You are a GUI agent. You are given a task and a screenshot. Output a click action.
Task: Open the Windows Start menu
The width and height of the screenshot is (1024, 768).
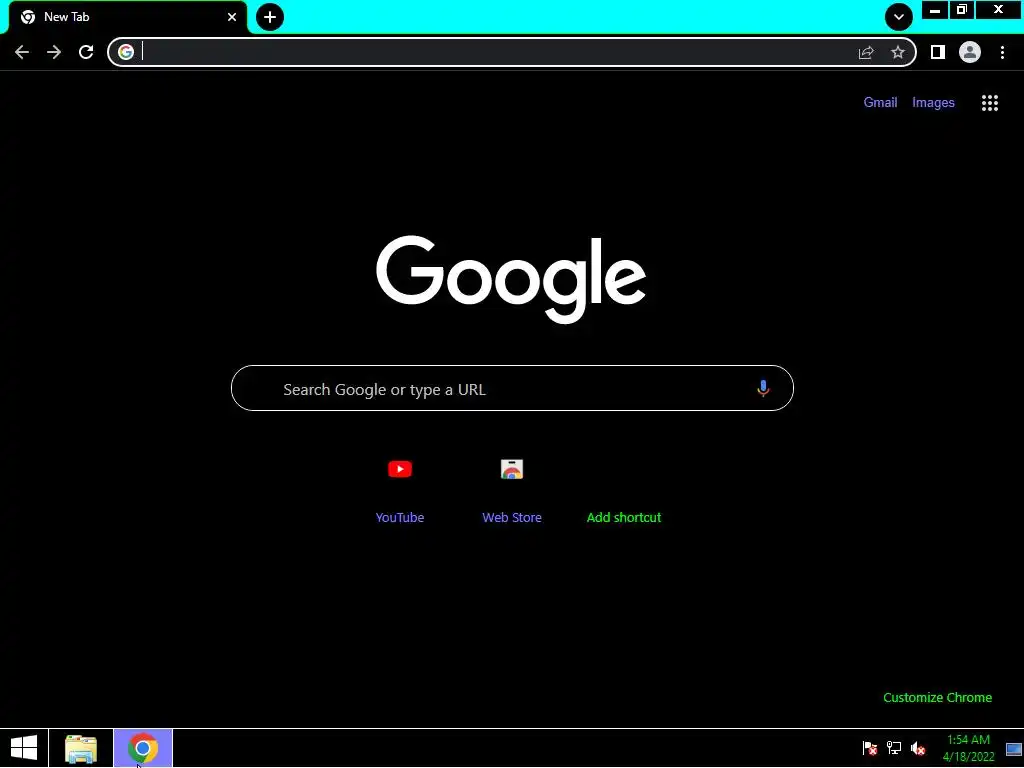click(24, 748)
